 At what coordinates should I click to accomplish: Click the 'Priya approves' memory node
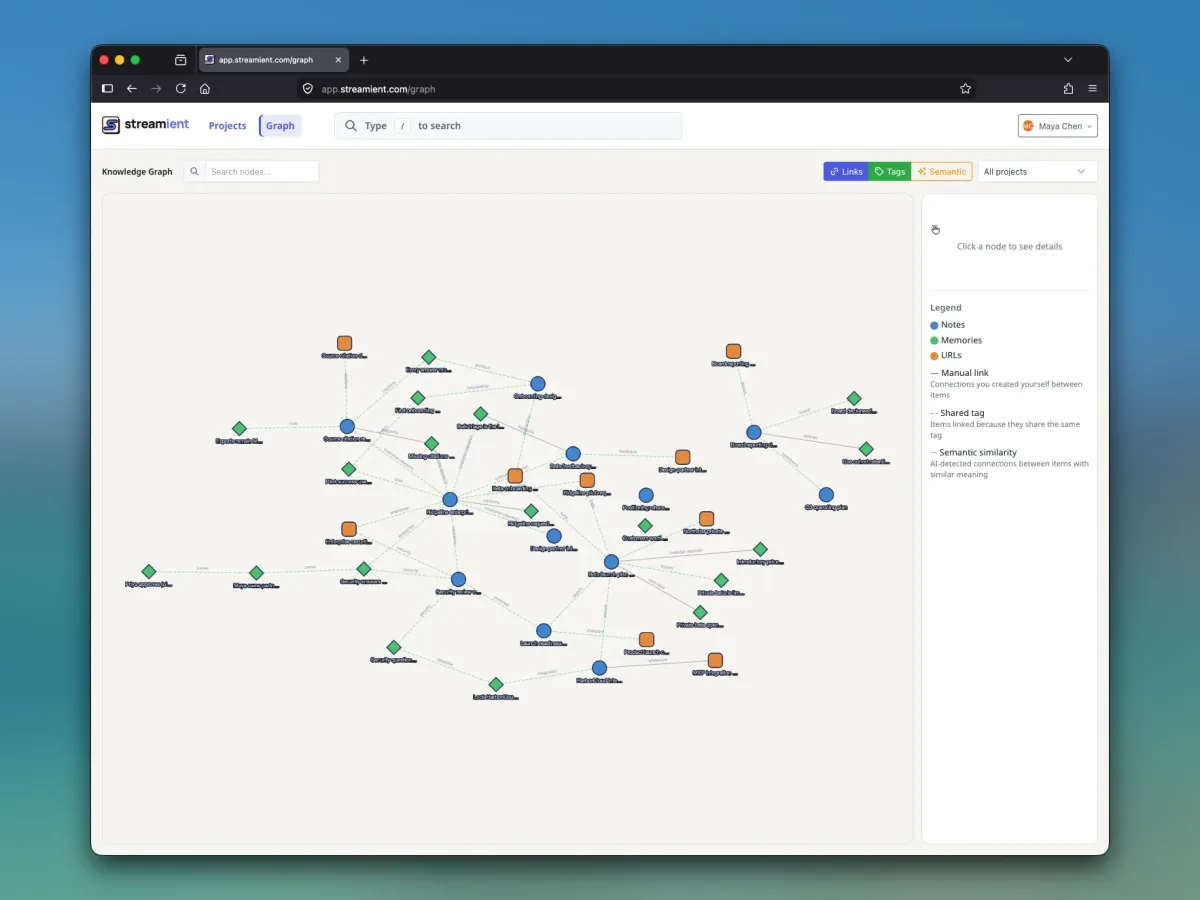pyautogui.click(x=149, y=572)
